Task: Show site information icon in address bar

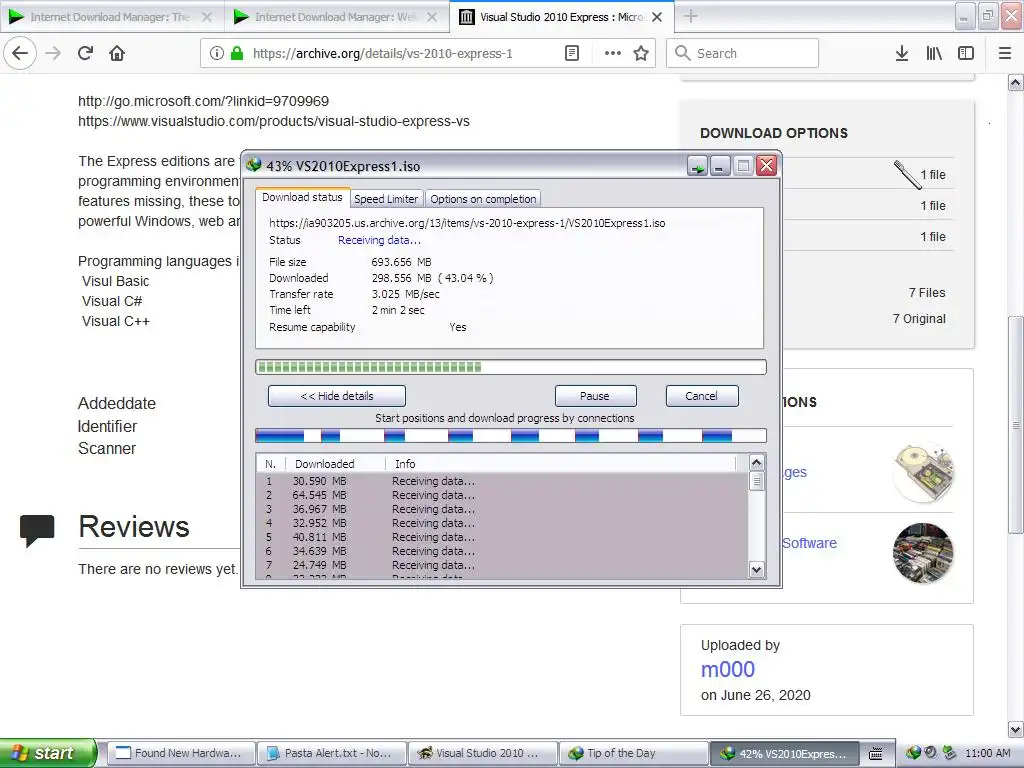Action: point(217,53)
